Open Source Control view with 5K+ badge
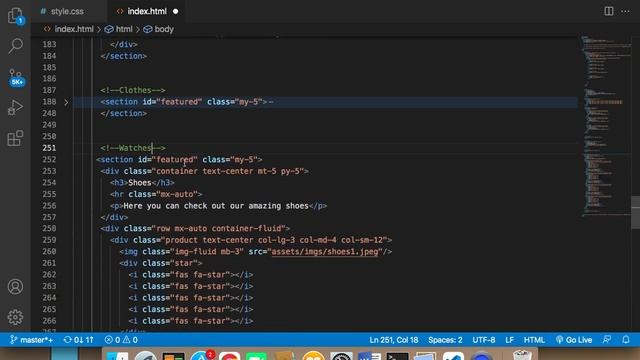Screen dimensions: 640x360 (16, 78)
